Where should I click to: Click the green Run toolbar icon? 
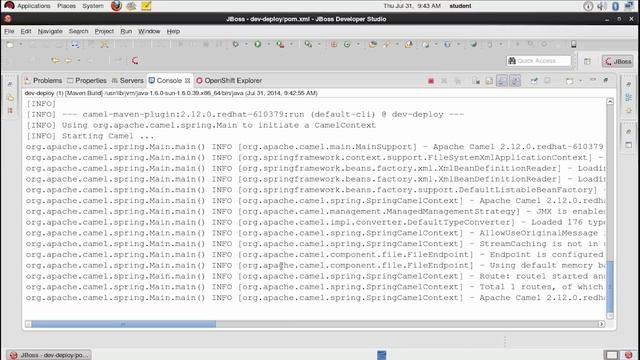point(258,44)
